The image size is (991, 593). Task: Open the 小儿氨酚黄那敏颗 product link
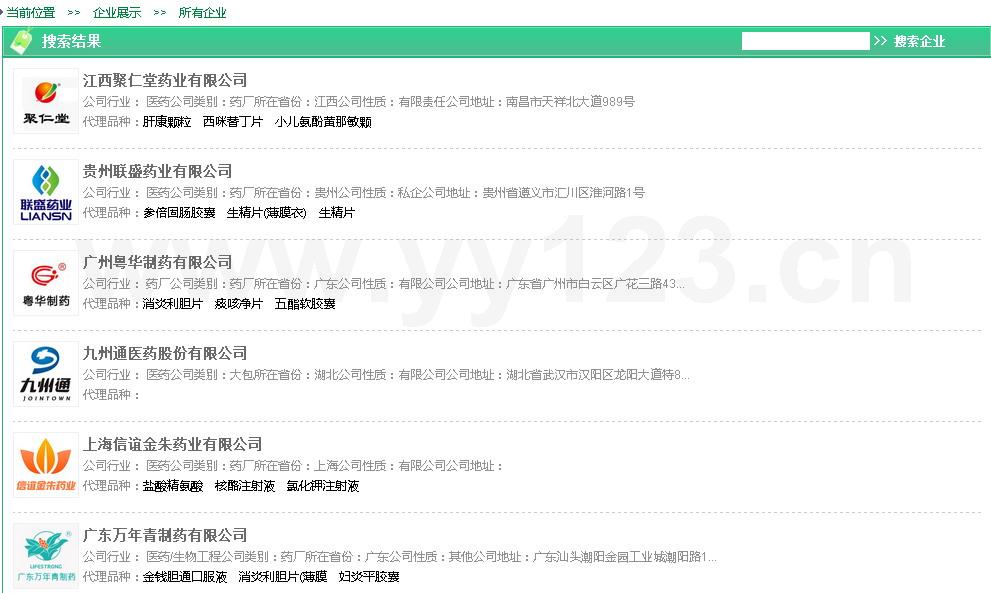(x=323, y=122)
